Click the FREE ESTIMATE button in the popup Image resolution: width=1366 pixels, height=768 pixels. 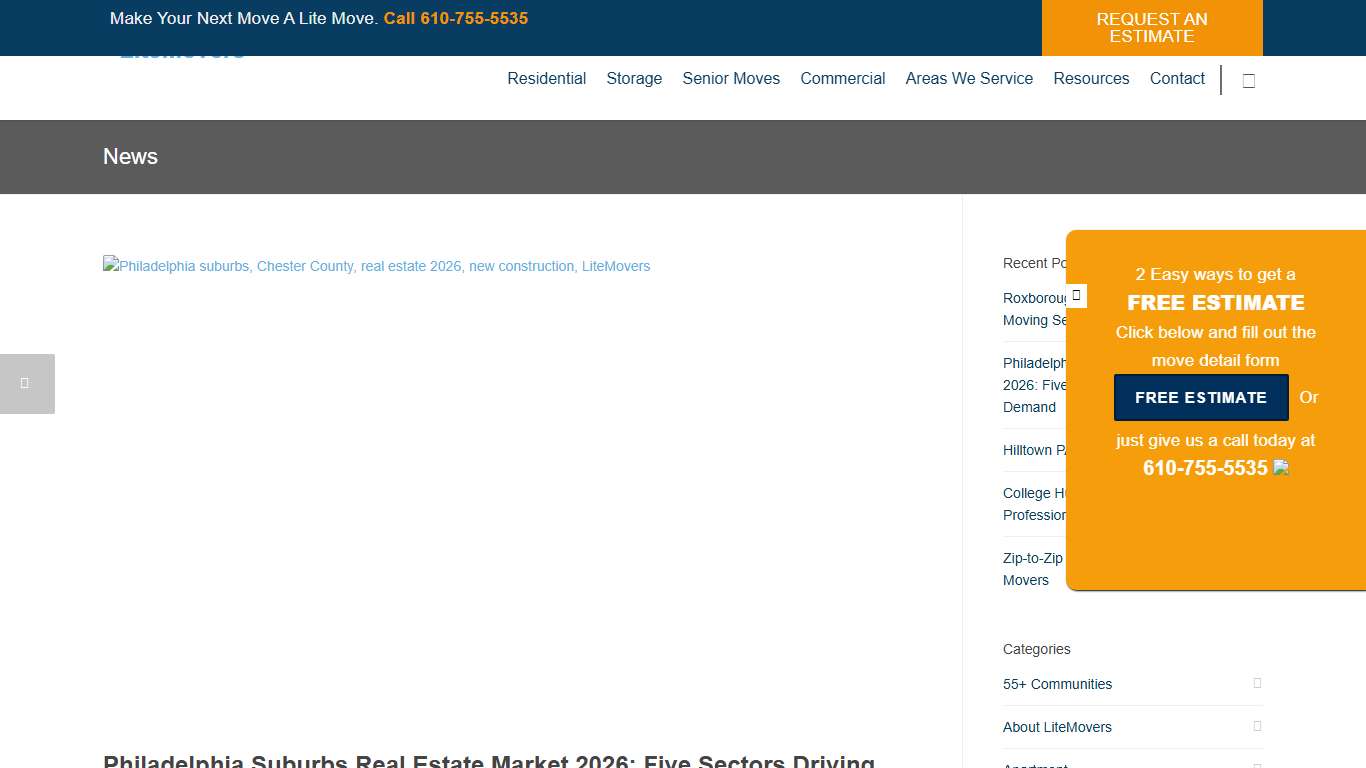tap(1200, 397)
